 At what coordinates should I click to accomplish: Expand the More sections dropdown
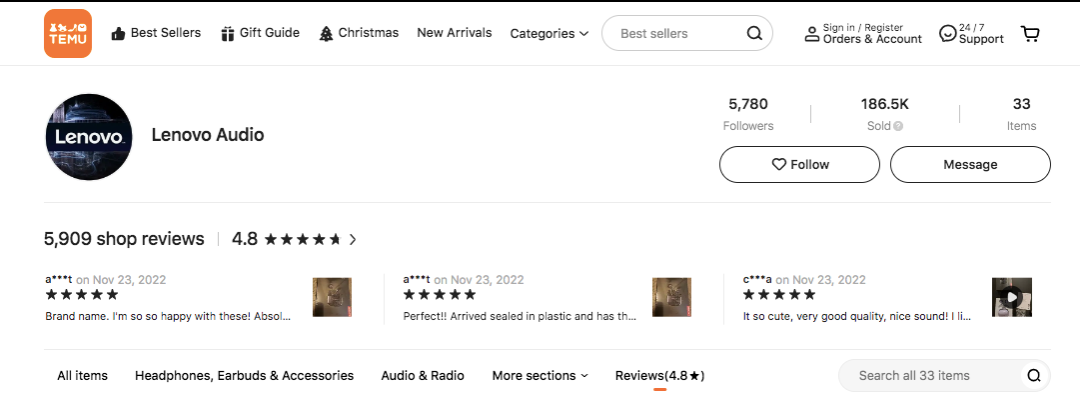coord(540,376)
